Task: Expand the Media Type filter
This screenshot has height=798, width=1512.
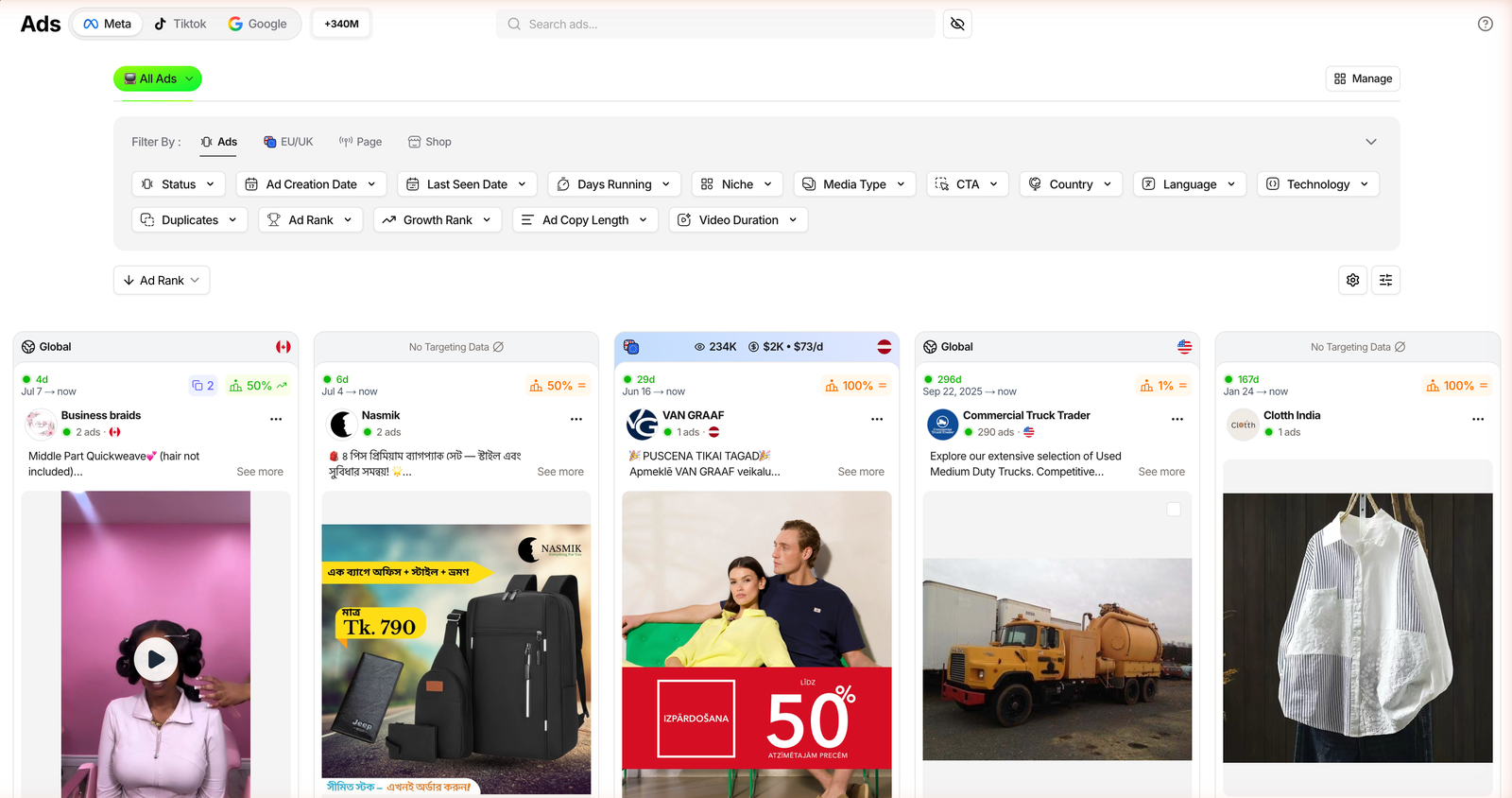Action: click(x=854, y=184)
